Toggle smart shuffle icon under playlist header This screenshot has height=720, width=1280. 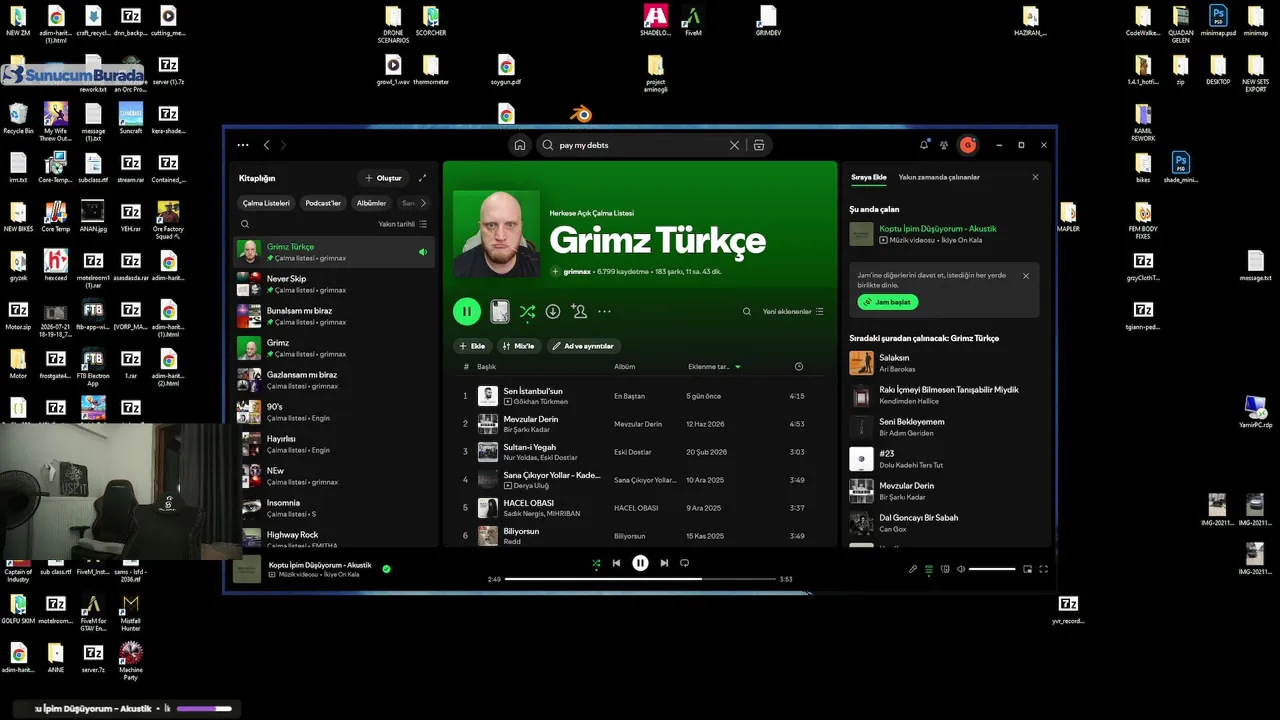[x=527, y=311]
